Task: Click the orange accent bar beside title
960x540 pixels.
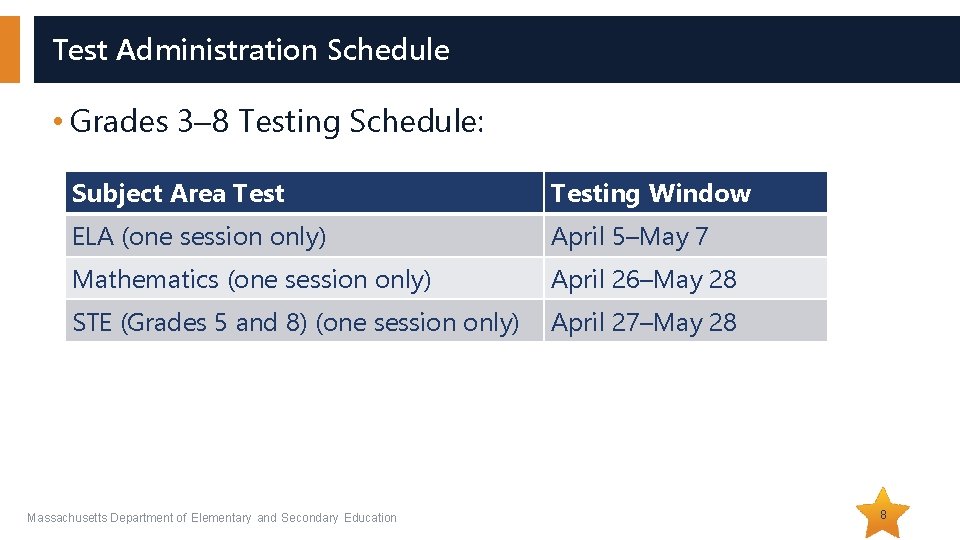Action: pos(9,49)
